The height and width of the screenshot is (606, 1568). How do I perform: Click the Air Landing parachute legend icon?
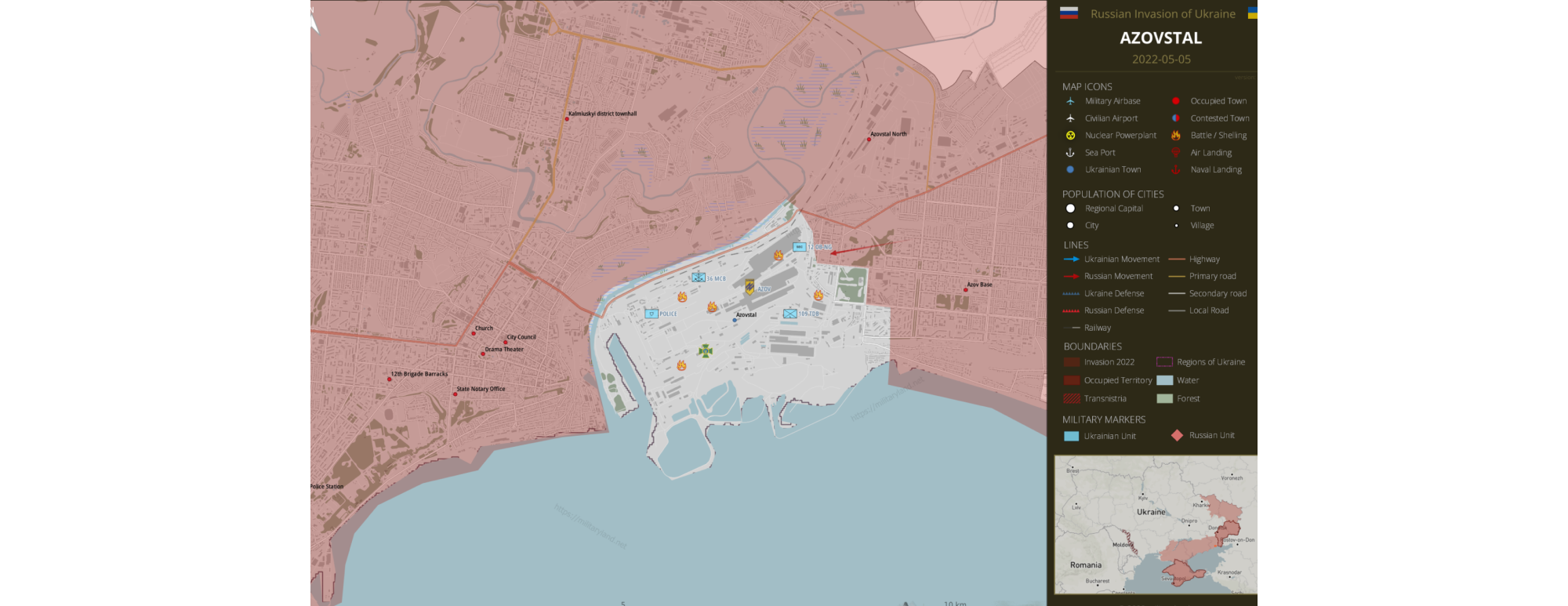(1175, 152)
